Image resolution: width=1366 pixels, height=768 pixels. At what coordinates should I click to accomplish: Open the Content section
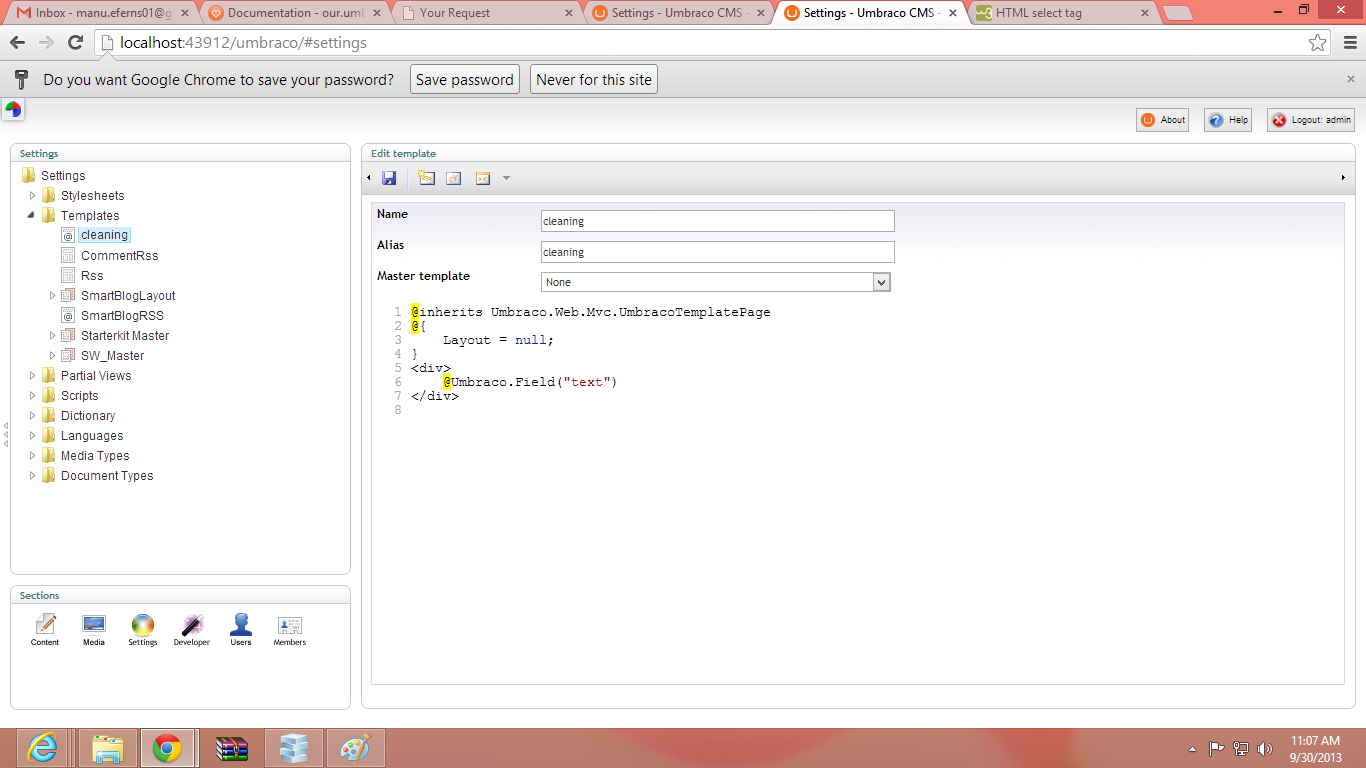point(45,631)
